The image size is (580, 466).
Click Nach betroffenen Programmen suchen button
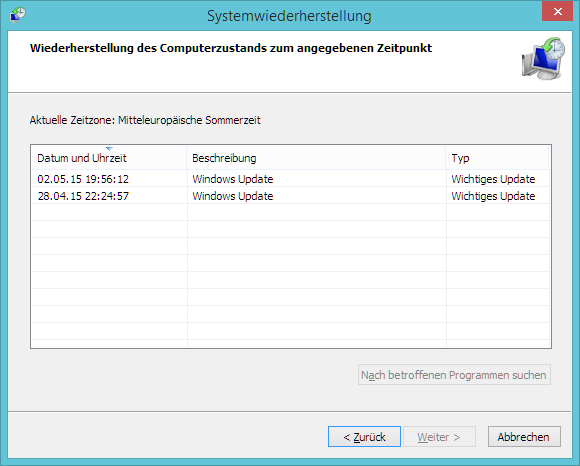(x=454, y=375)
